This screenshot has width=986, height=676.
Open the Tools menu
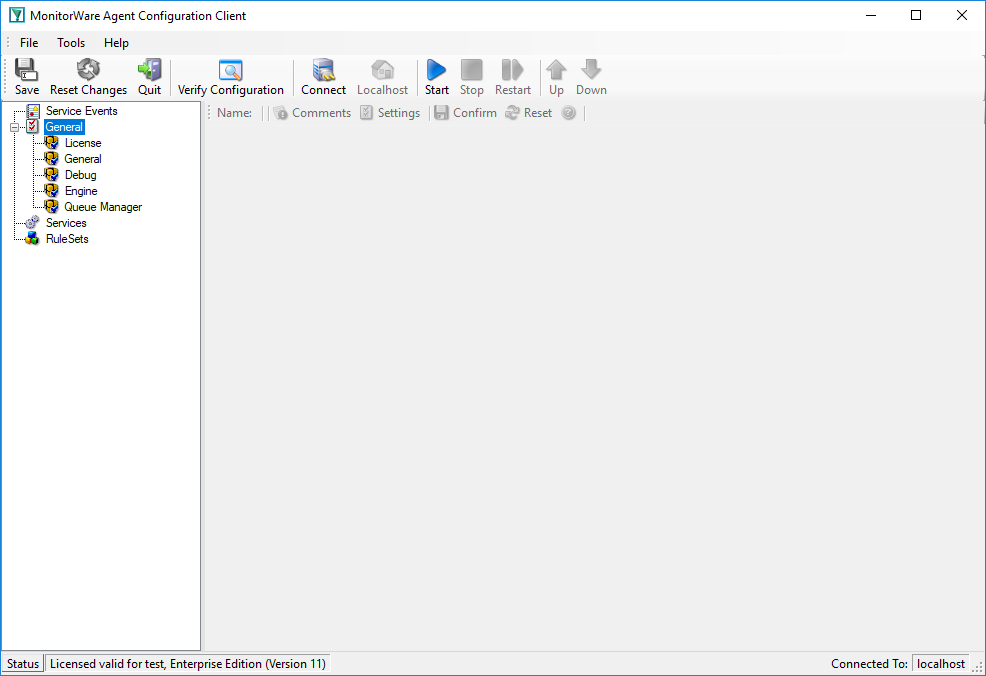coord(71,43)
